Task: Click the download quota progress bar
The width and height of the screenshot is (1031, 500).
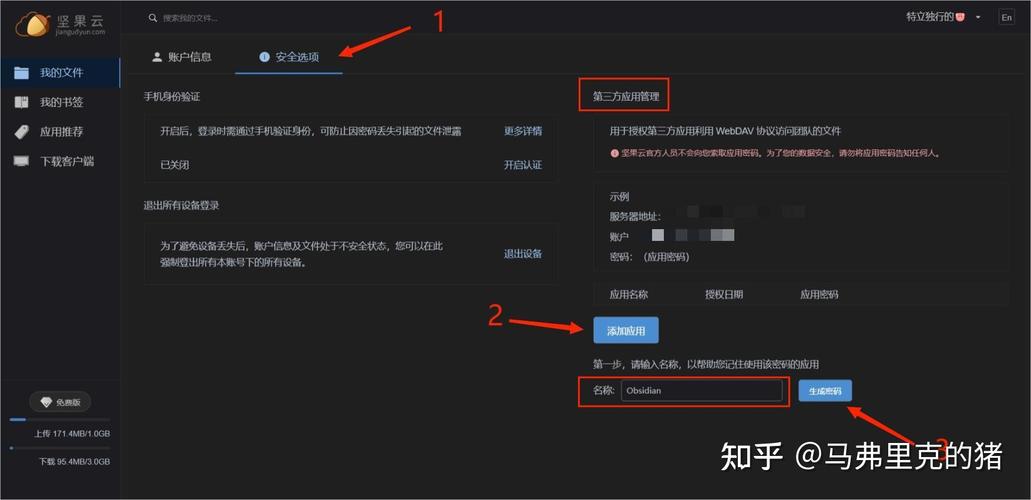Action: click(60, 448)
